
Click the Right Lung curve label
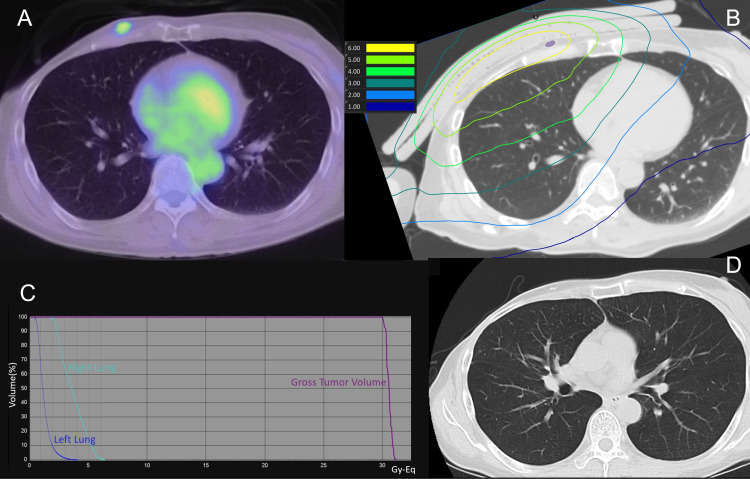click(91, 369)
